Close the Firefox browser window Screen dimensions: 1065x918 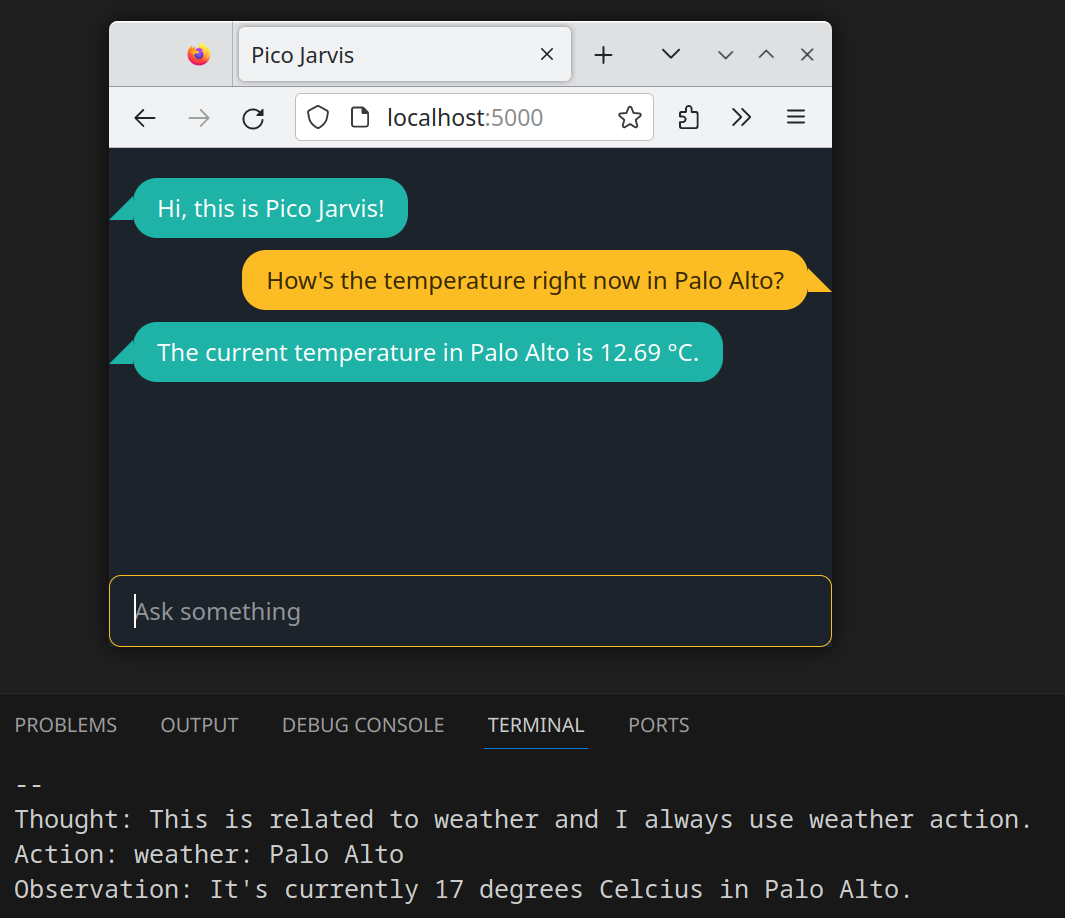(807, 54)
